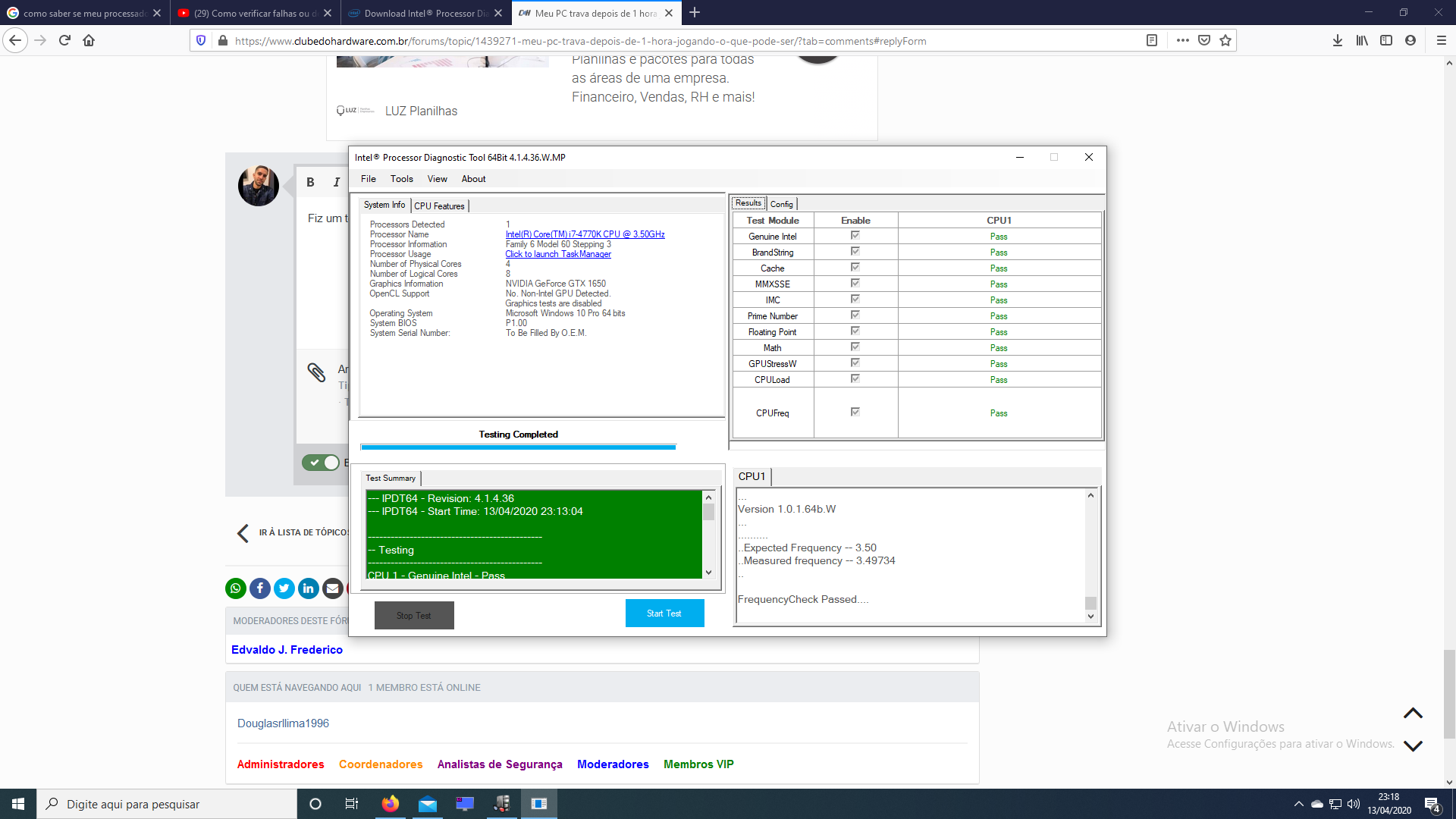Viewport: 1456px width, 819px height.
Task: Jump to page top with up chevron
Action: pyautogui.click(x=1413, y=714)
